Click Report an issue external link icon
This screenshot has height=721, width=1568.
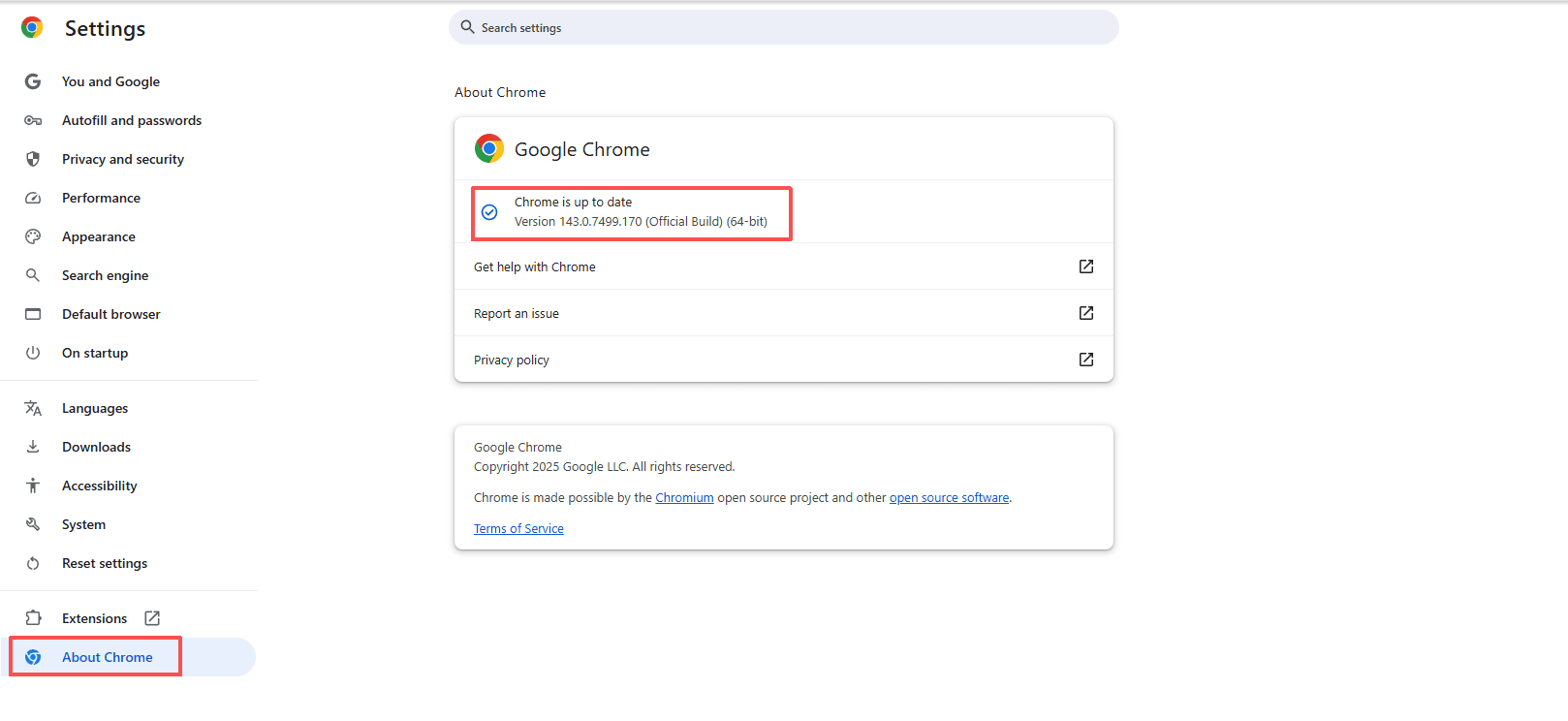[1086, 313]
